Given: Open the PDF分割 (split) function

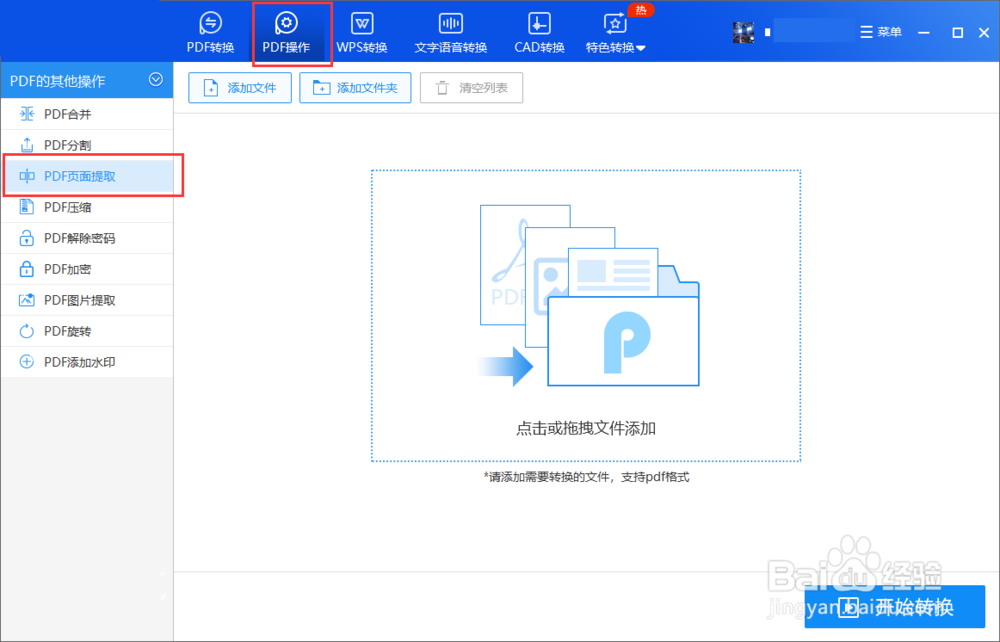Looking at the screenshot, I should click(x=63, y=144).
